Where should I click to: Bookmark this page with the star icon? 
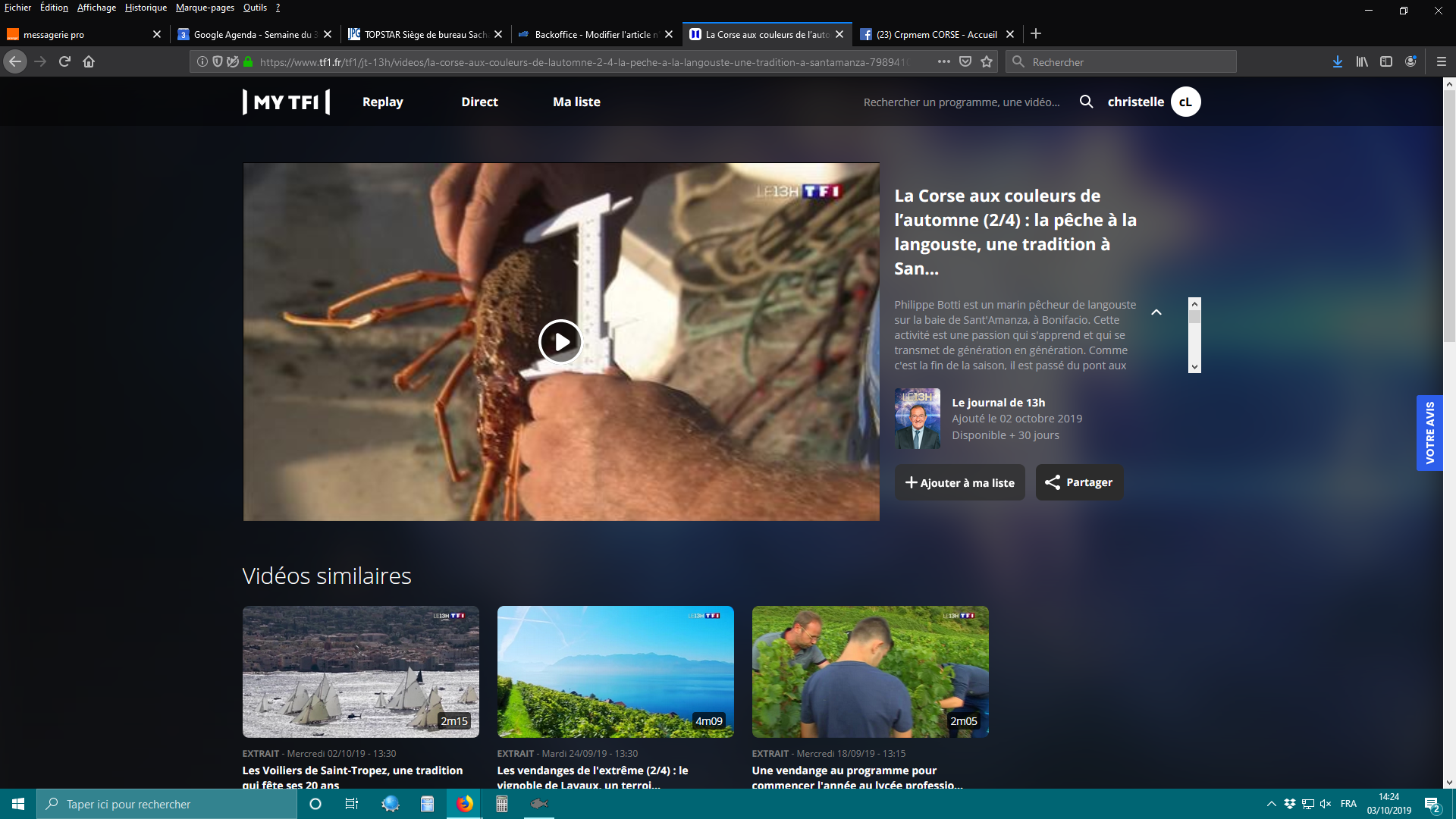(987, 62)
